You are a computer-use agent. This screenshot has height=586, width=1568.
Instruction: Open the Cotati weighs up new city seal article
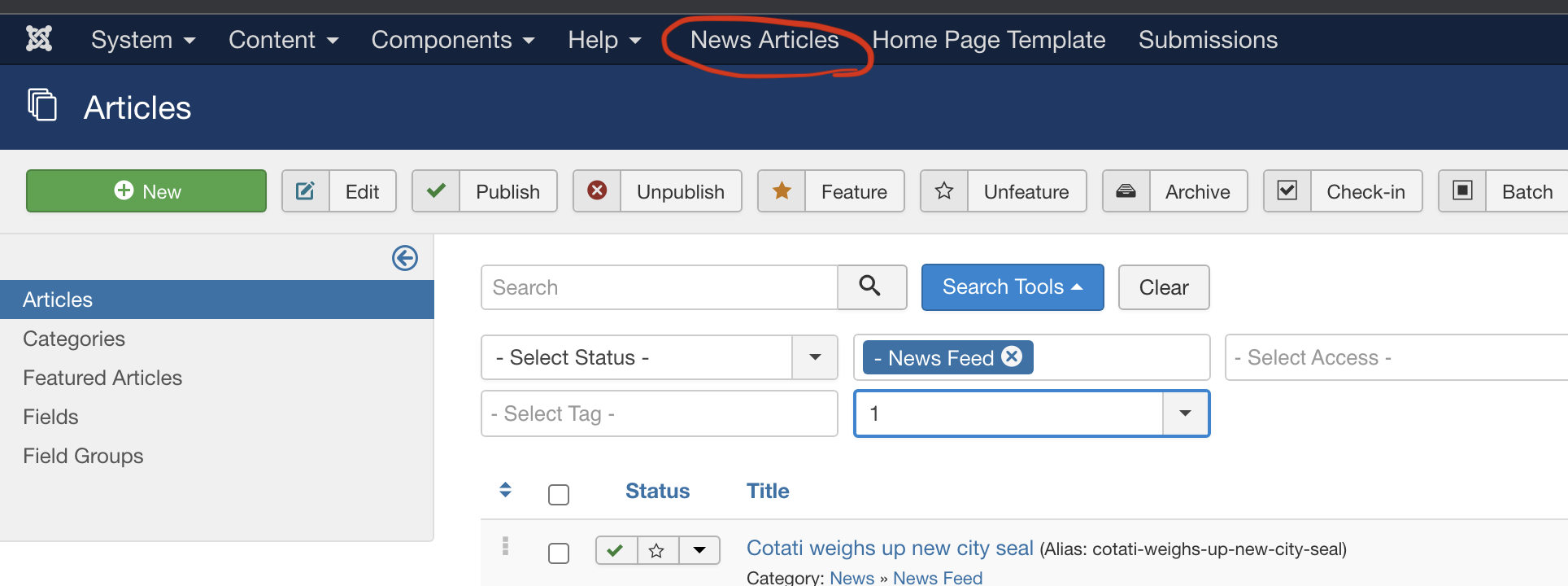coord(890,548)
